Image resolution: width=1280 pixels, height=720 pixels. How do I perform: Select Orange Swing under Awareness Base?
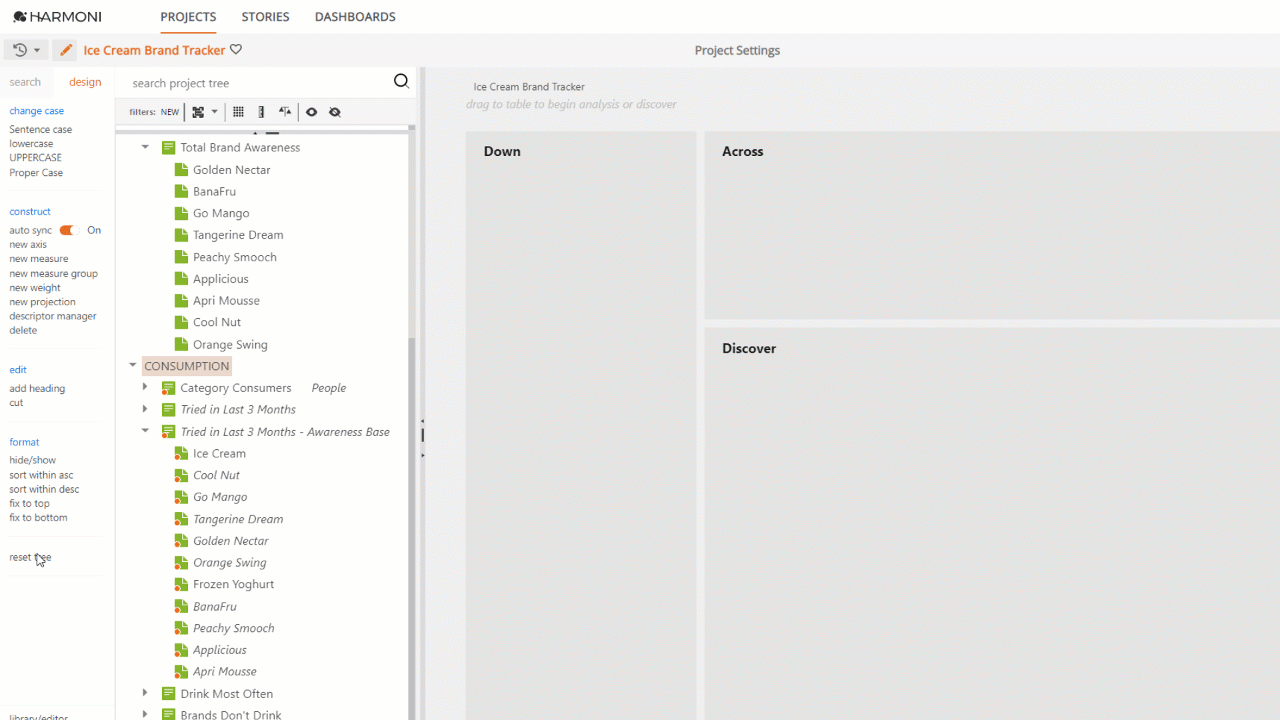230,563
